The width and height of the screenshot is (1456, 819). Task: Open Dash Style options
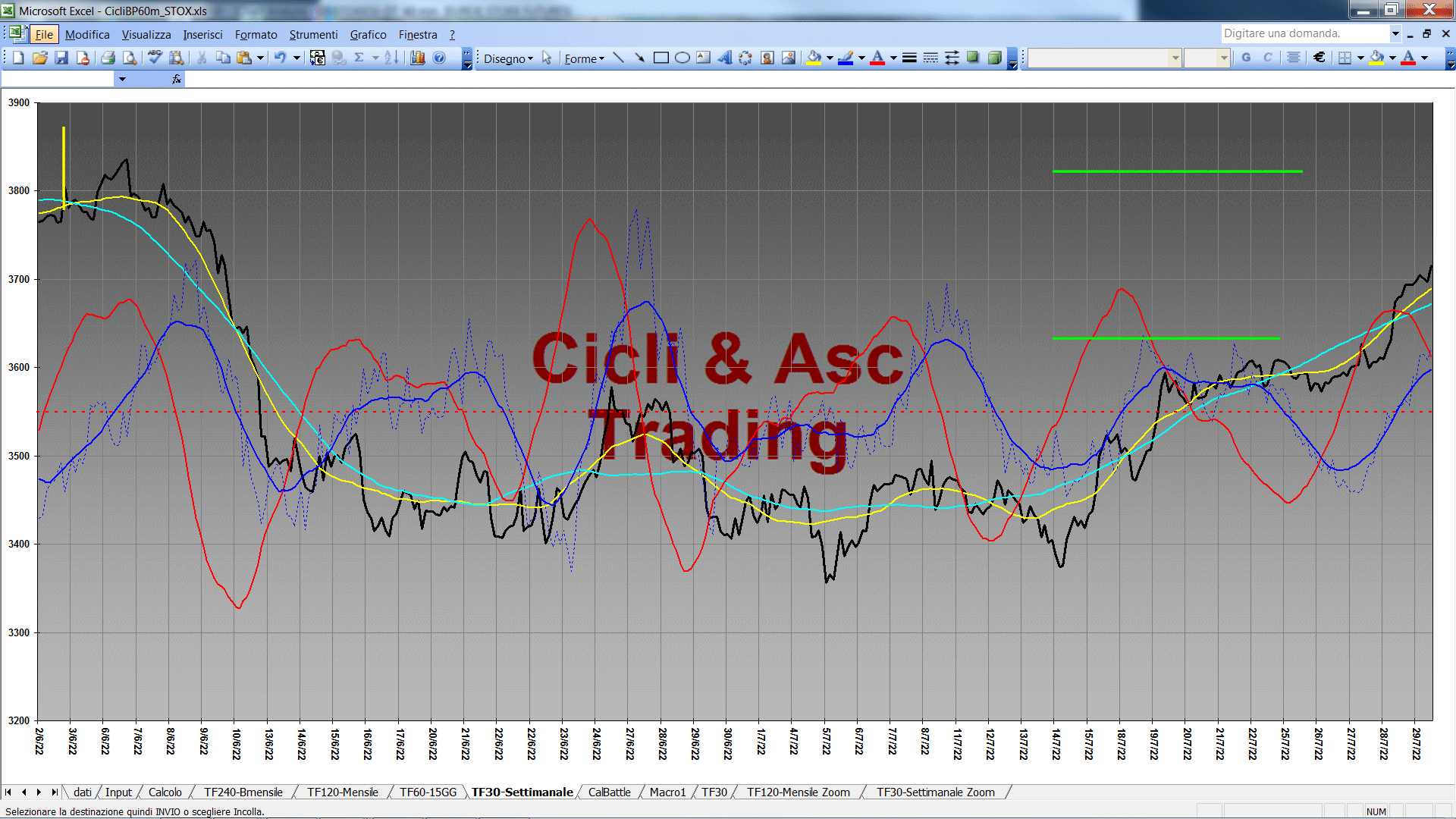pyautogui.click(x=930, y=58)
